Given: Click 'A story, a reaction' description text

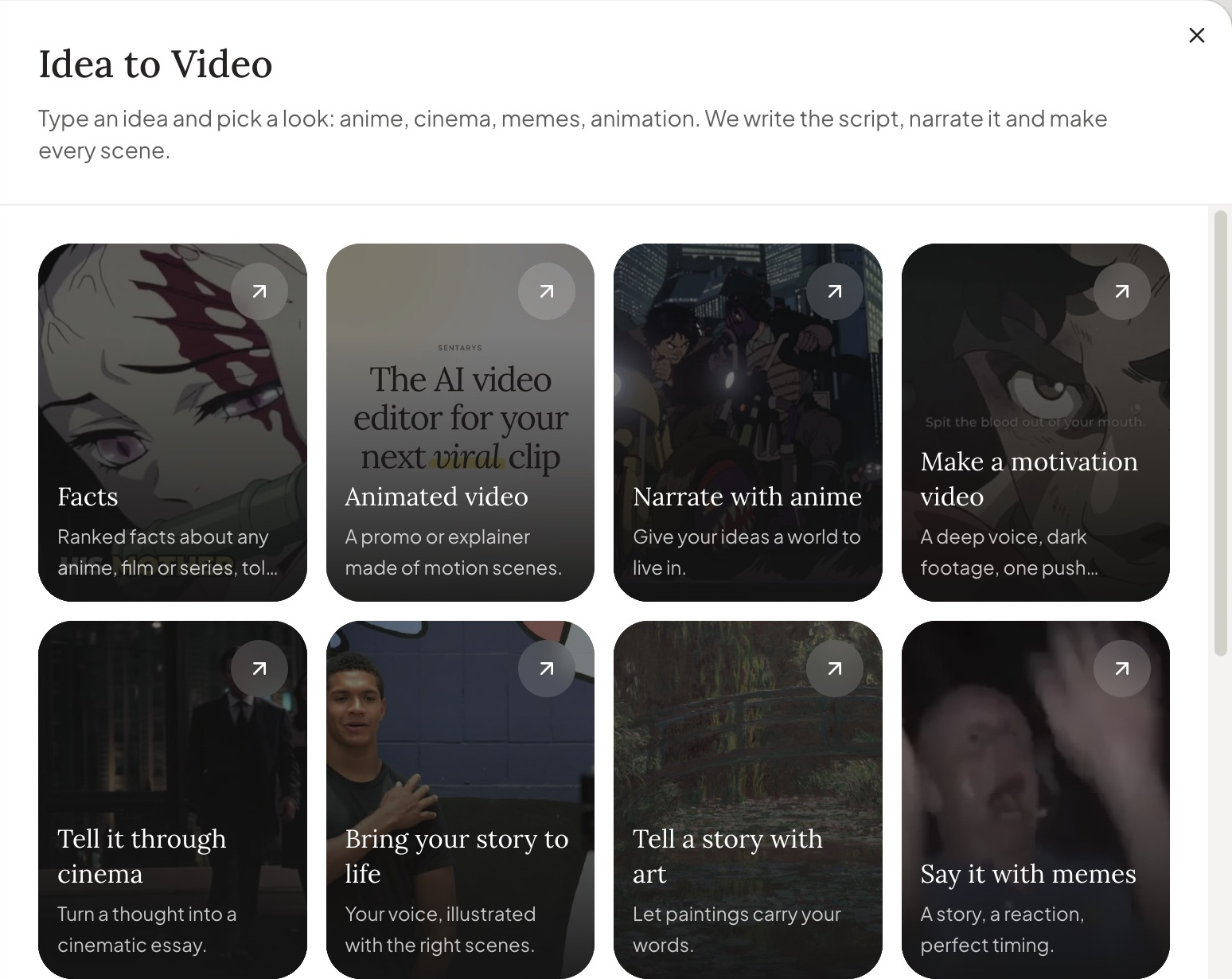Looking at the screenshot, I should tap(1003, 930).
